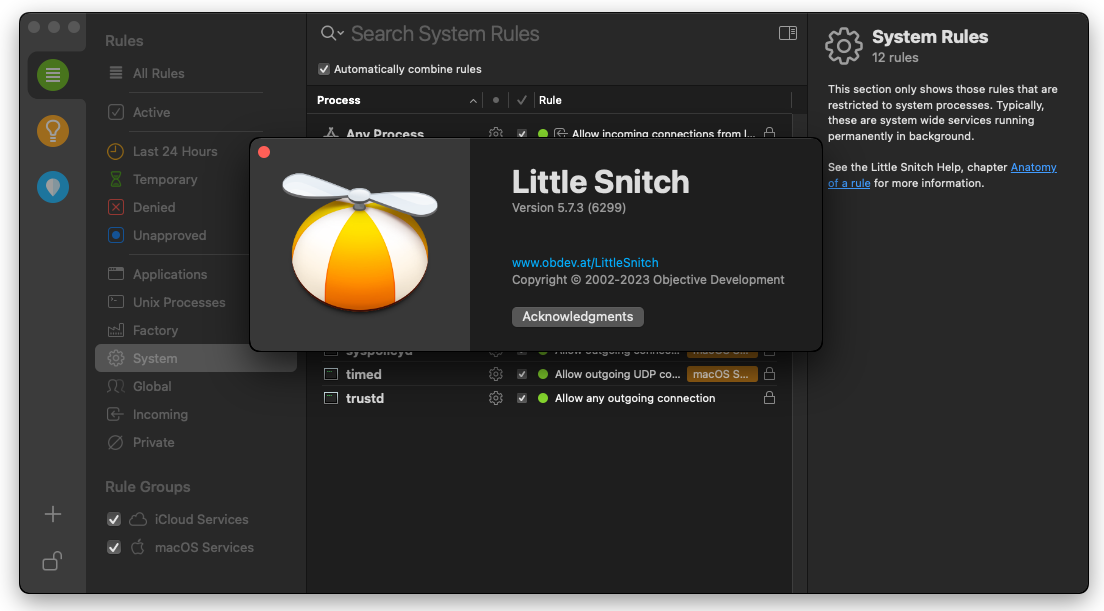This screenshot has height=611, width=1104.
Task: Open the orange lightbulb suggestions icon
Action: tap(53, 130)
